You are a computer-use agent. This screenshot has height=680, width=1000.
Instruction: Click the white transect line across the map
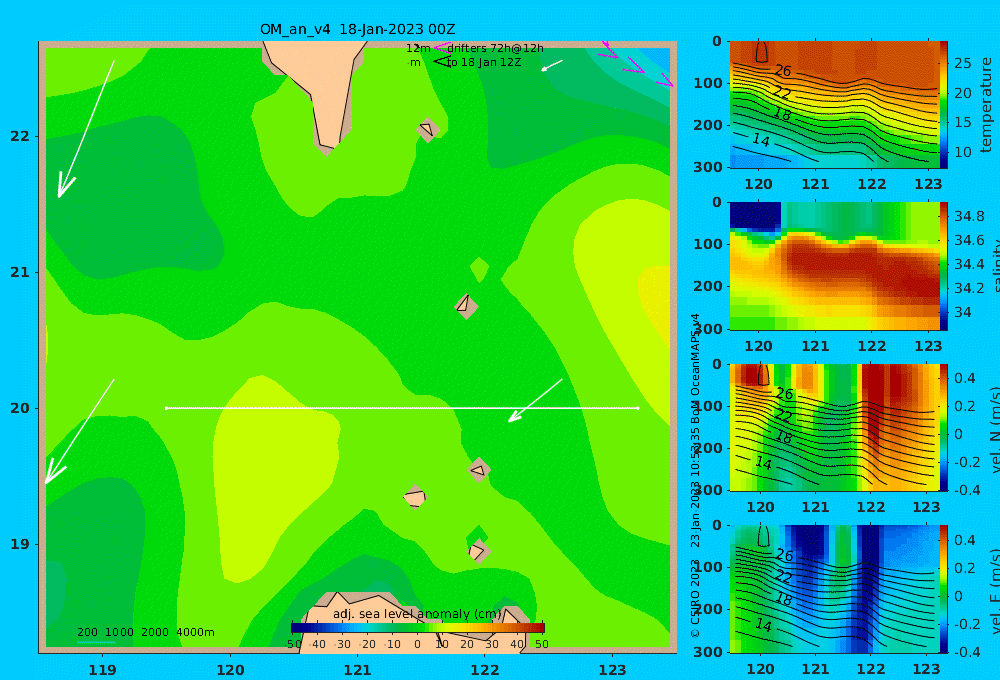pos(402,408)
